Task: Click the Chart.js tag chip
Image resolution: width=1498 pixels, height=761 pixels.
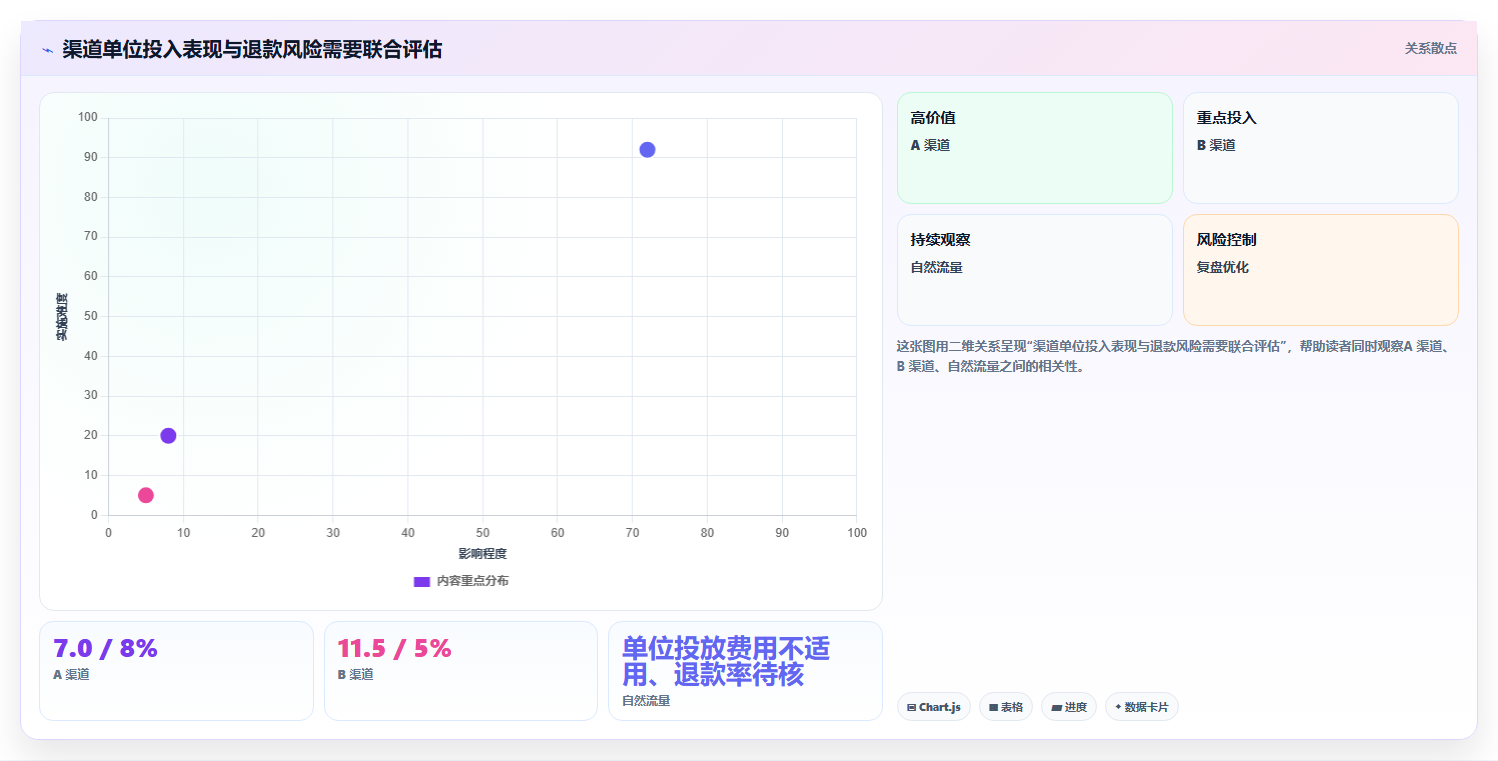Action: pos(934,707)
